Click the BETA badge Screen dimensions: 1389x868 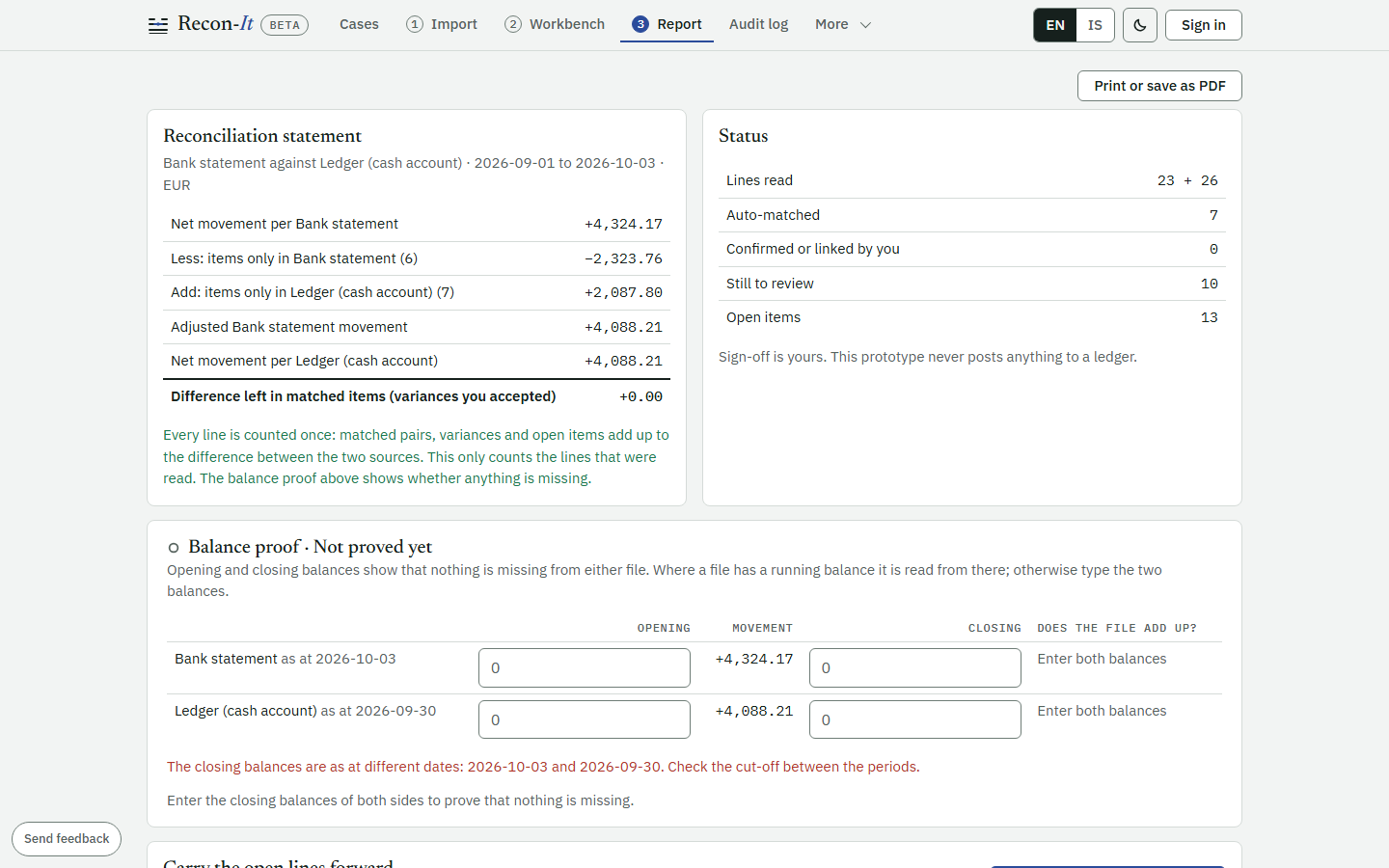tap(285, 25)
